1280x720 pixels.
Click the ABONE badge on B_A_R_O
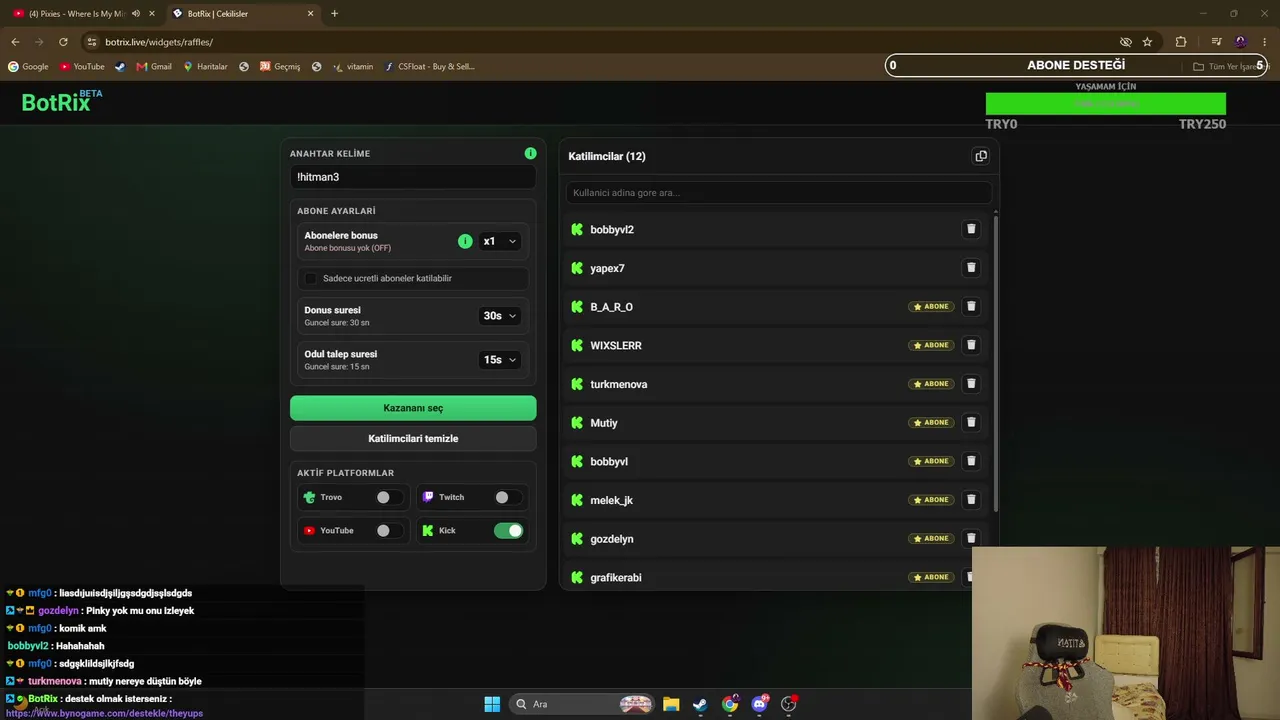coord(931,306)
